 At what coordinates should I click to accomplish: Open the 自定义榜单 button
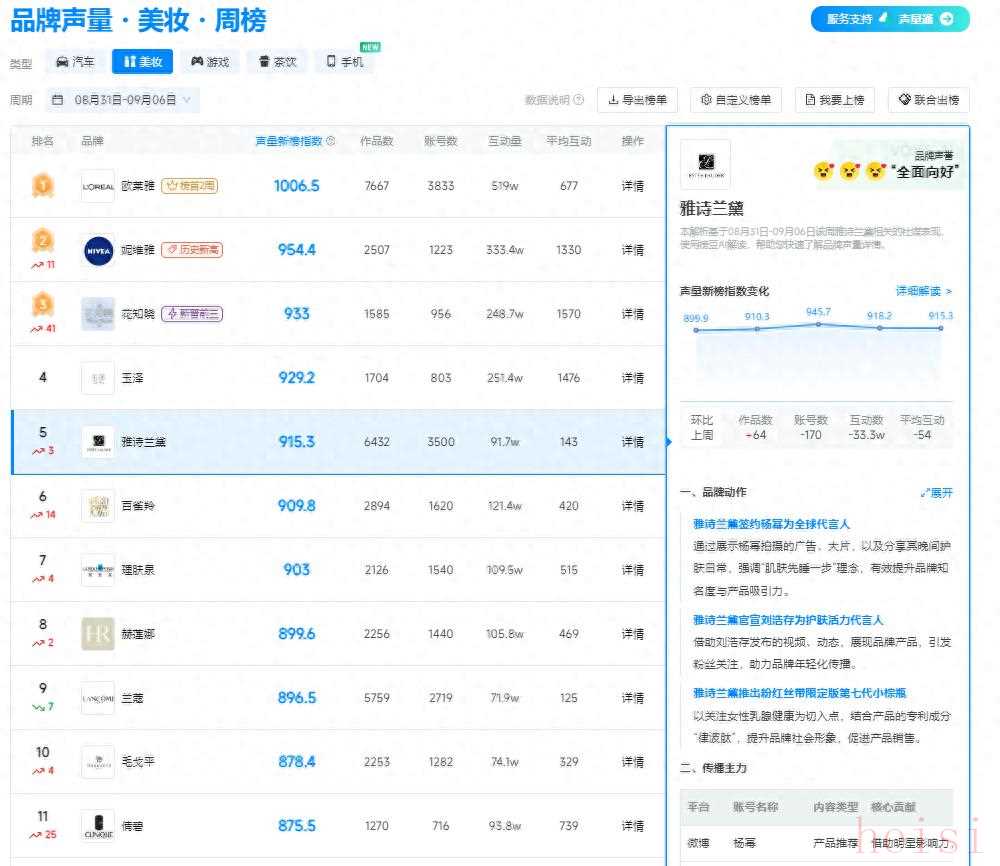(736, 100)
